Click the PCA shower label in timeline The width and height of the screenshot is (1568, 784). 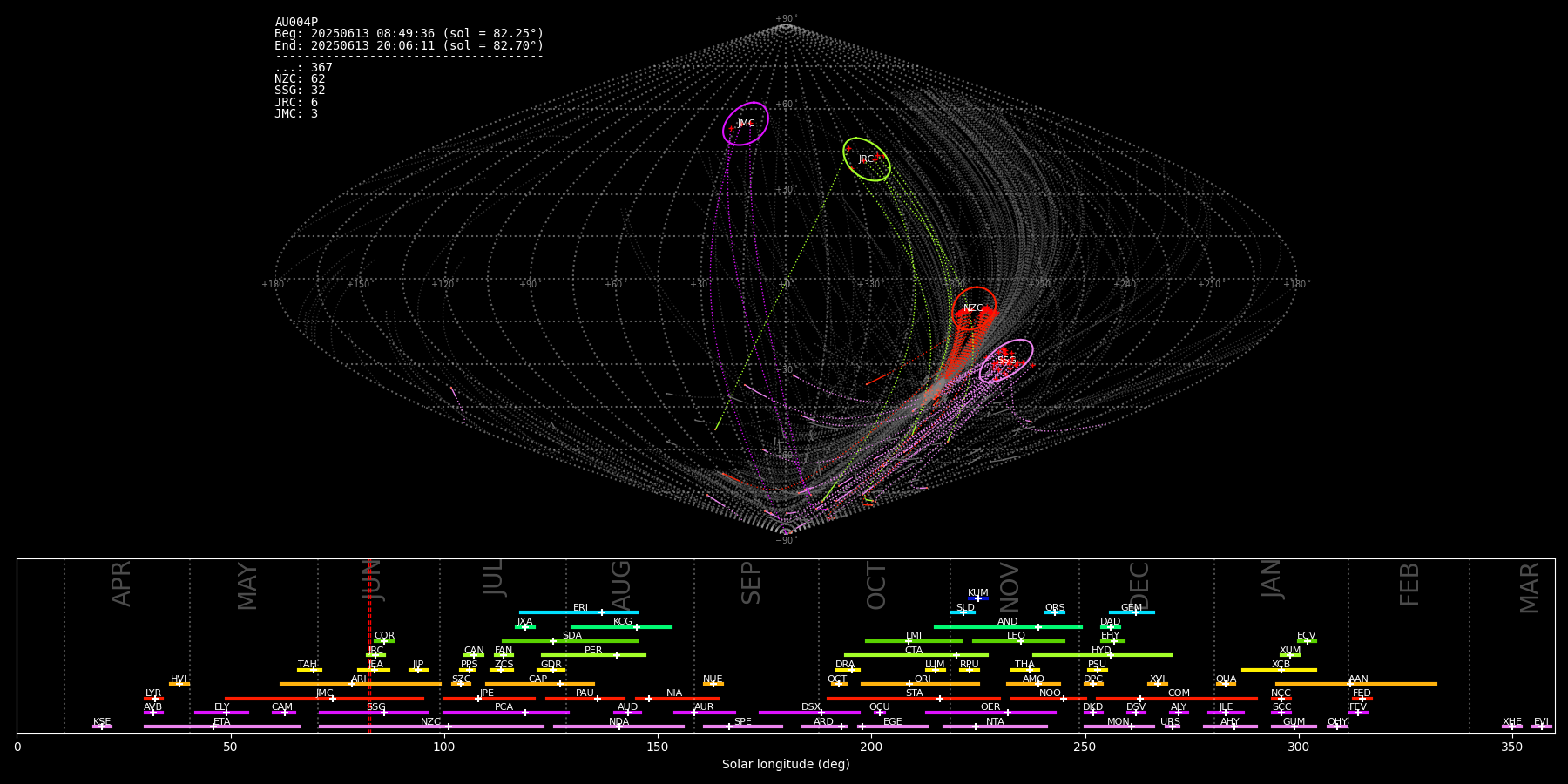click(x=504, y=707)
